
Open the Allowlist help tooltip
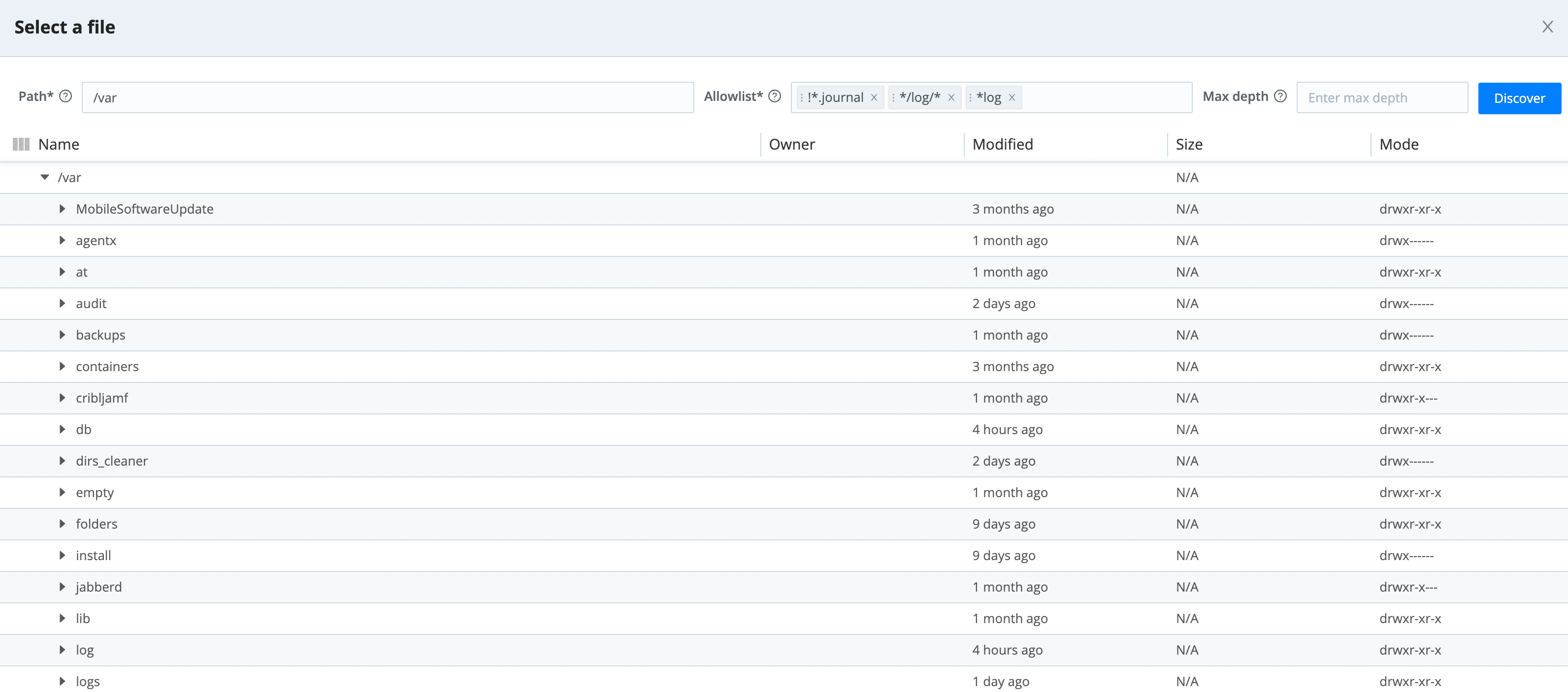click(x=774, y=96)
